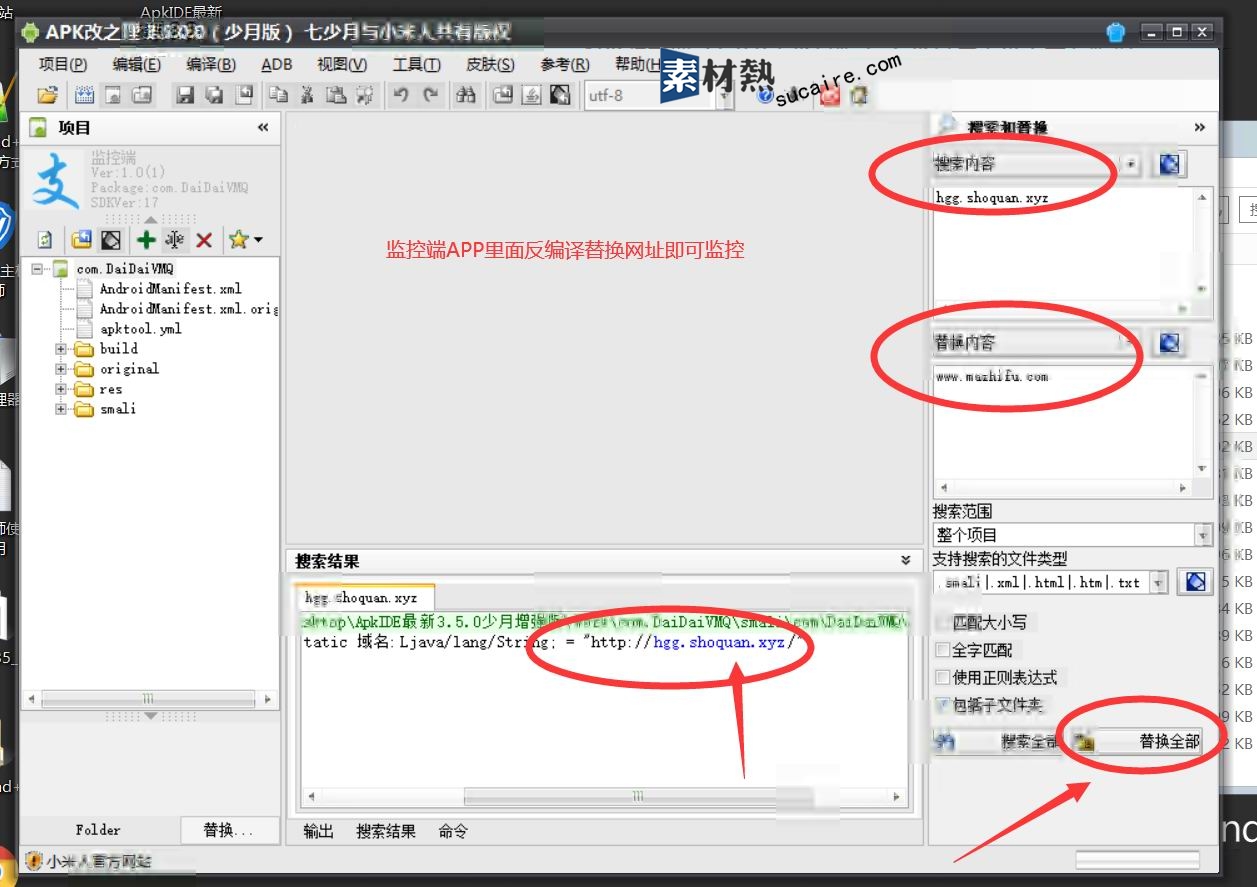
Task: Open the ADB menu
Action: (277, 64)
